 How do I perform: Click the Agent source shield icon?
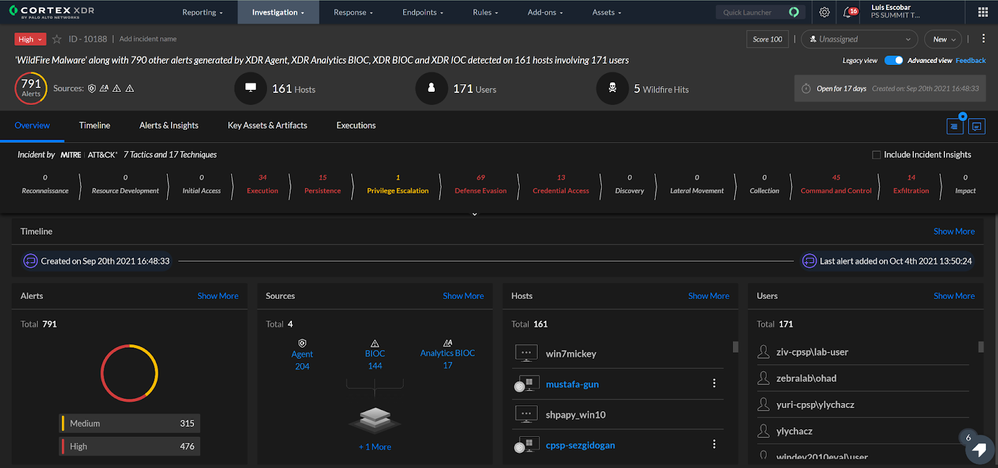(301, 342)
